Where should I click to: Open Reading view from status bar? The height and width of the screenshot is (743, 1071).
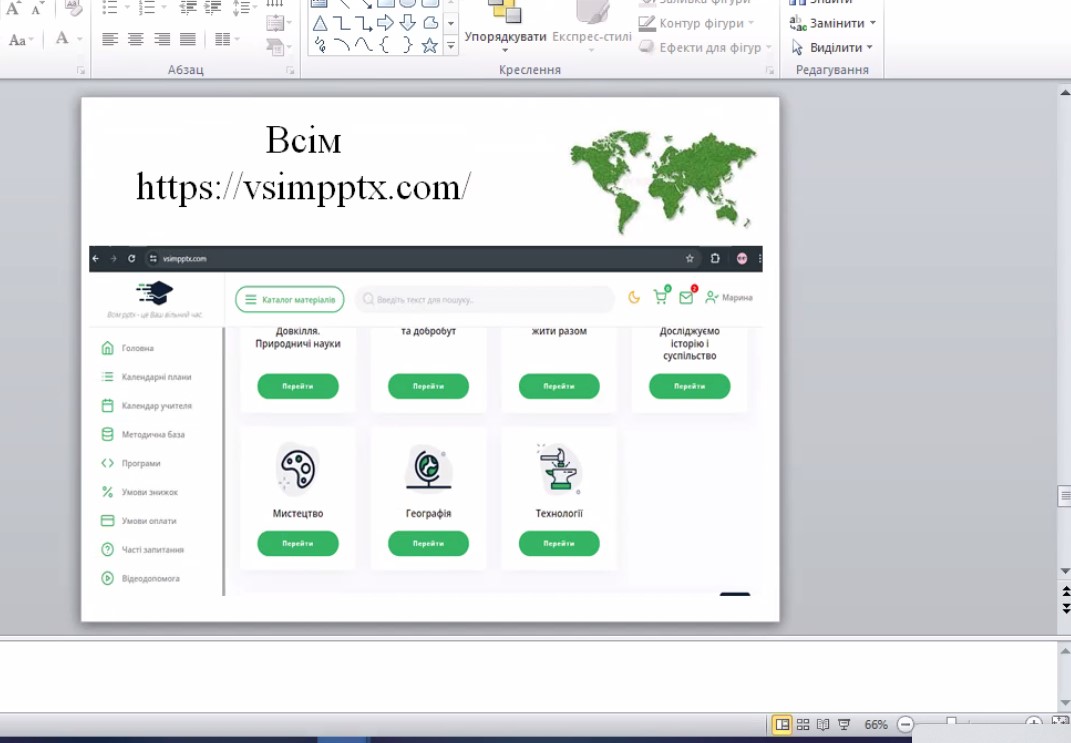point(823,725)
